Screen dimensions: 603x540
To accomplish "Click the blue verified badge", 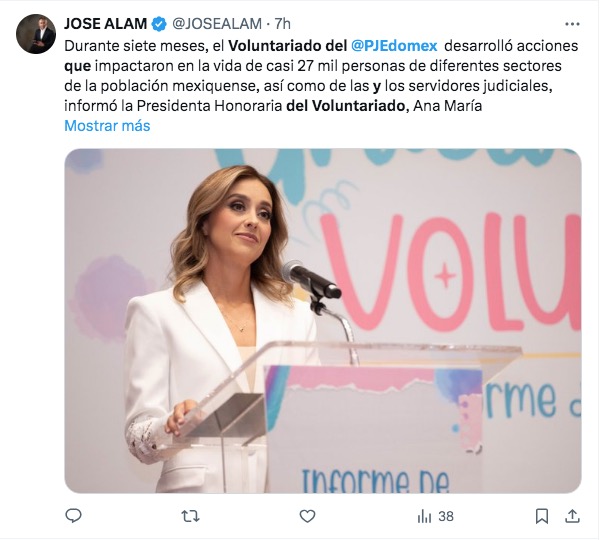I will [159, 24].
